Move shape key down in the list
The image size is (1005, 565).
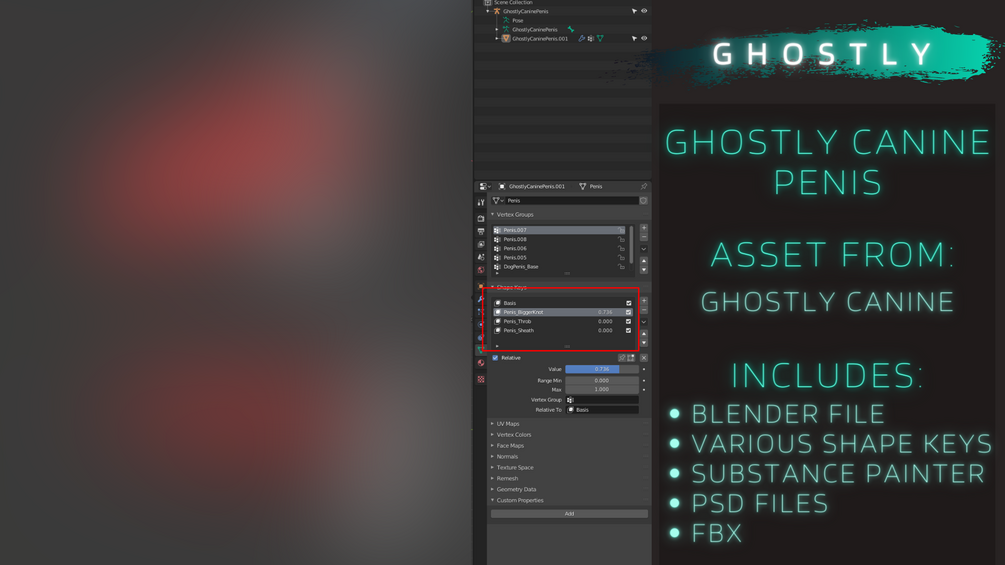point(644,343)
